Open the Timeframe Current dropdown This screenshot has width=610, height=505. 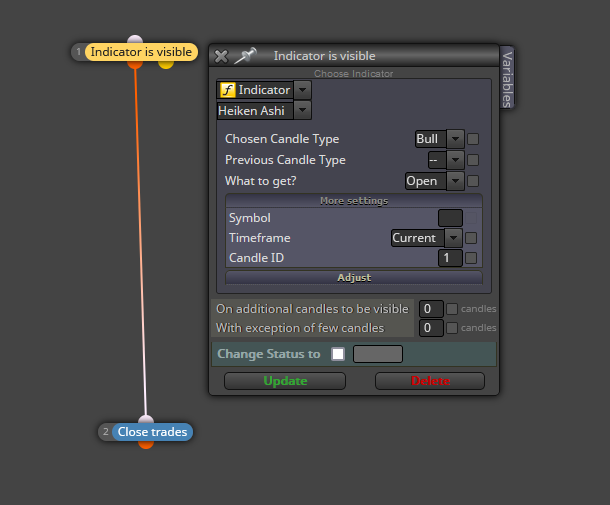453,238
